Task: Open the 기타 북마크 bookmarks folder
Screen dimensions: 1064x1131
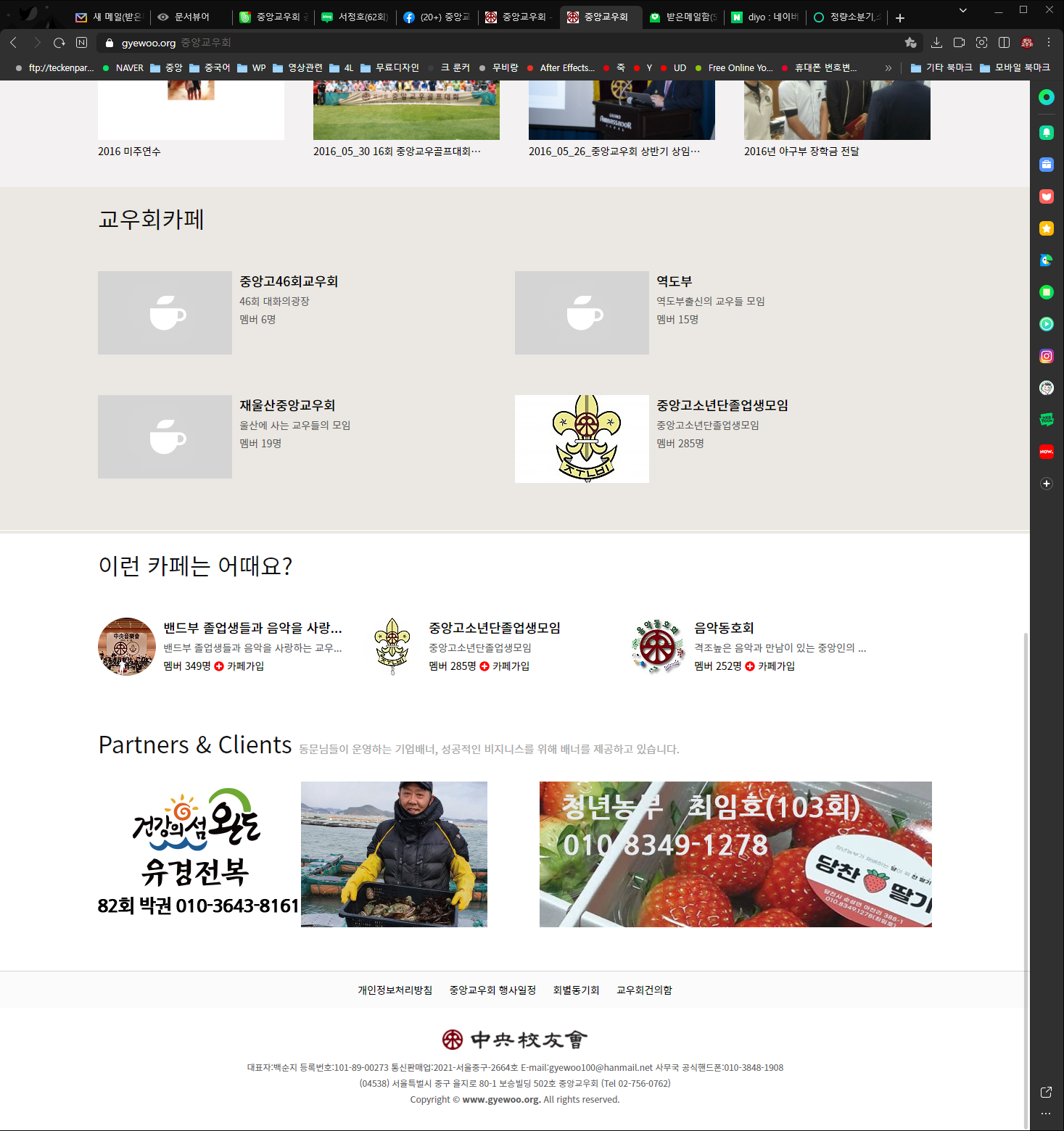Action: click(941, 68)
